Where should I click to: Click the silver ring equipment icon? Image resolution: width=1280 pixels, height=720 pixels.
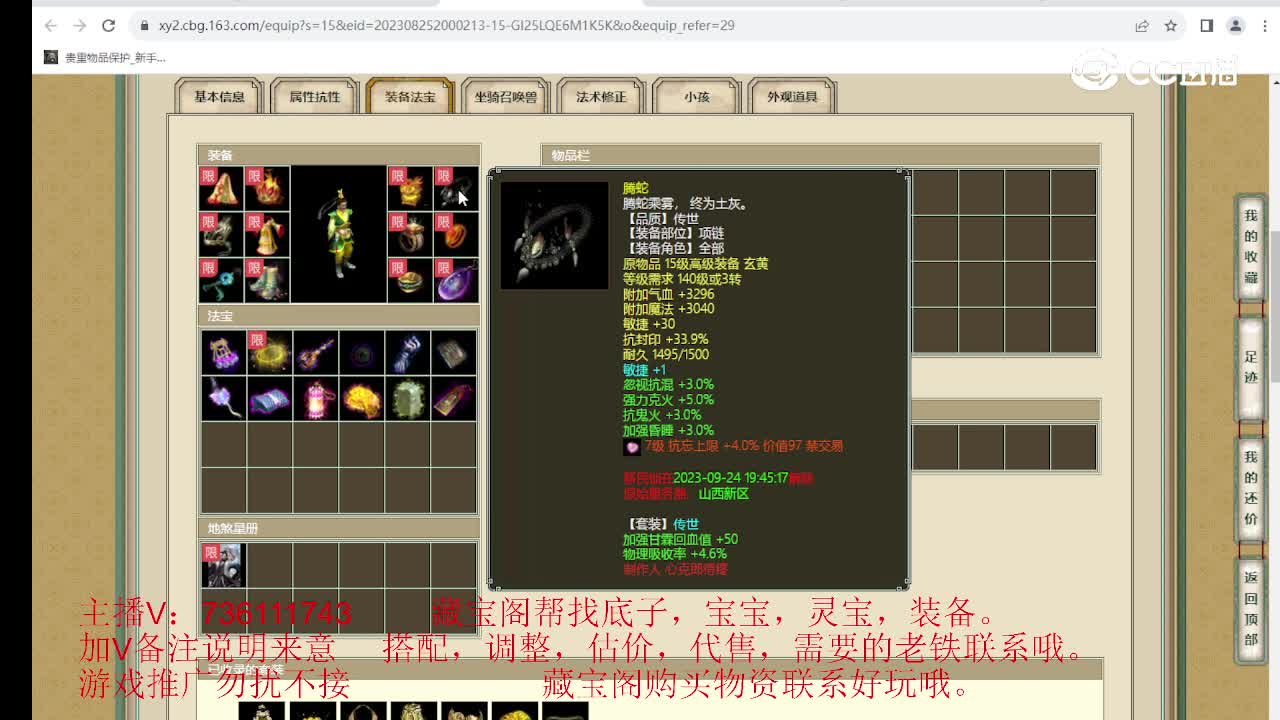click(410, 234)
